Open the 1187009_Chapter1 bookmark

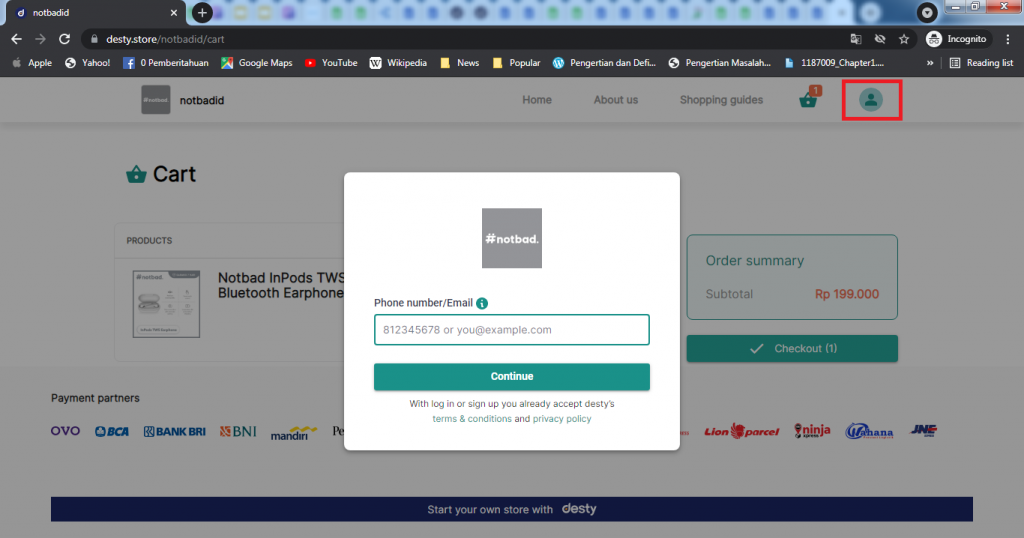click(834, 63)
